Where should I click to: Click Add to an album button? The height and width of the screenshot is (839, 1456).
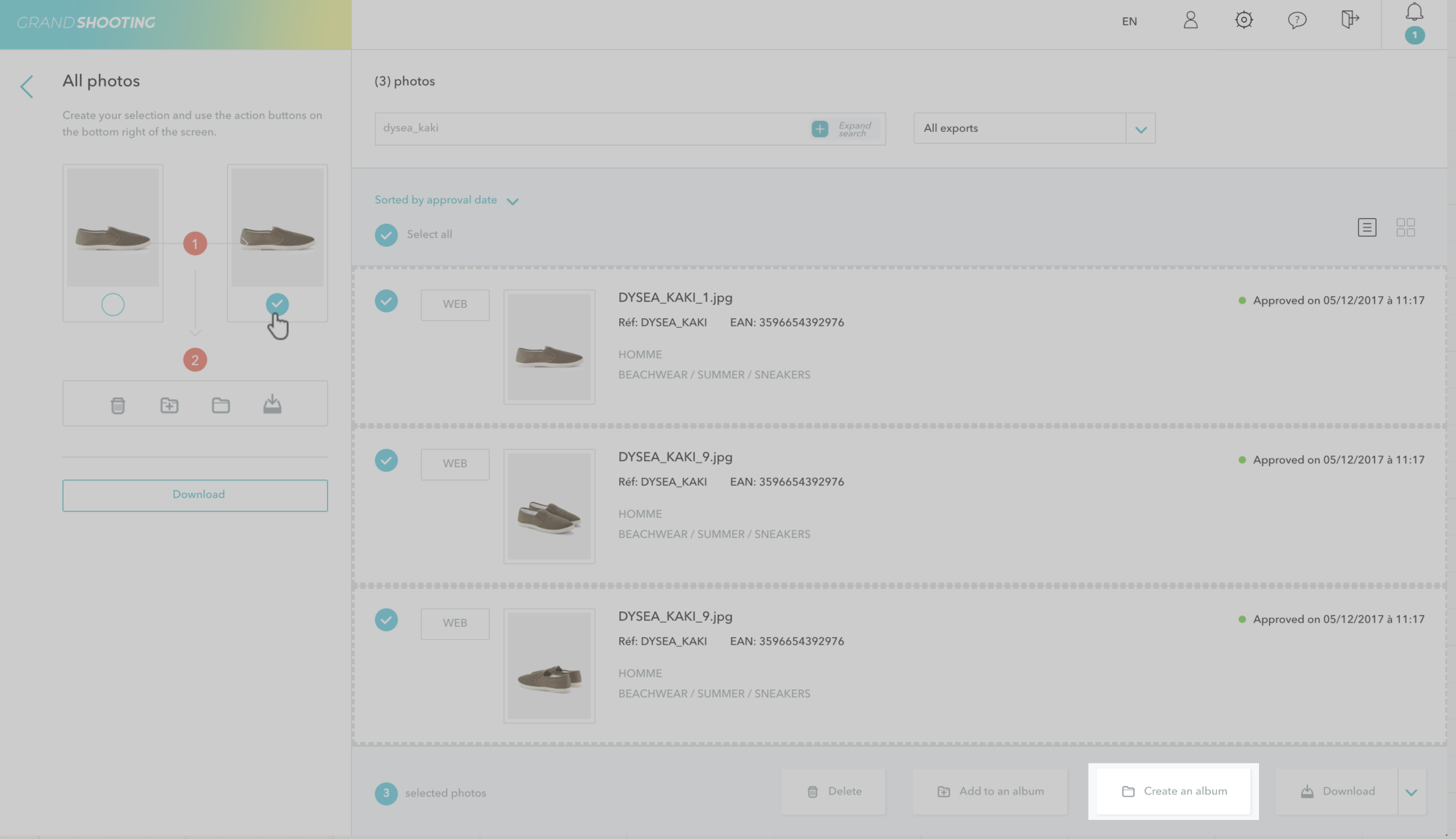click(990, 791)
